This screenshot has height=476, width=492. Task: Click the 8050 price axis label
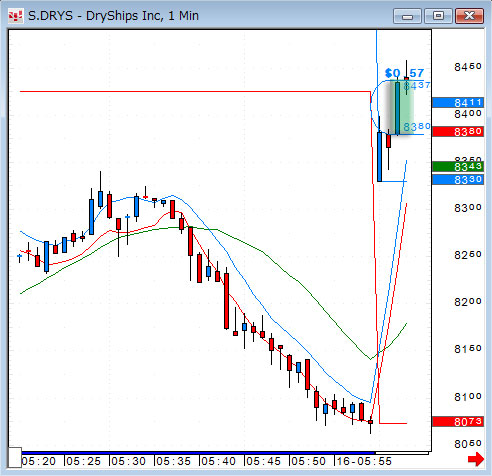[x=468, y=444]
